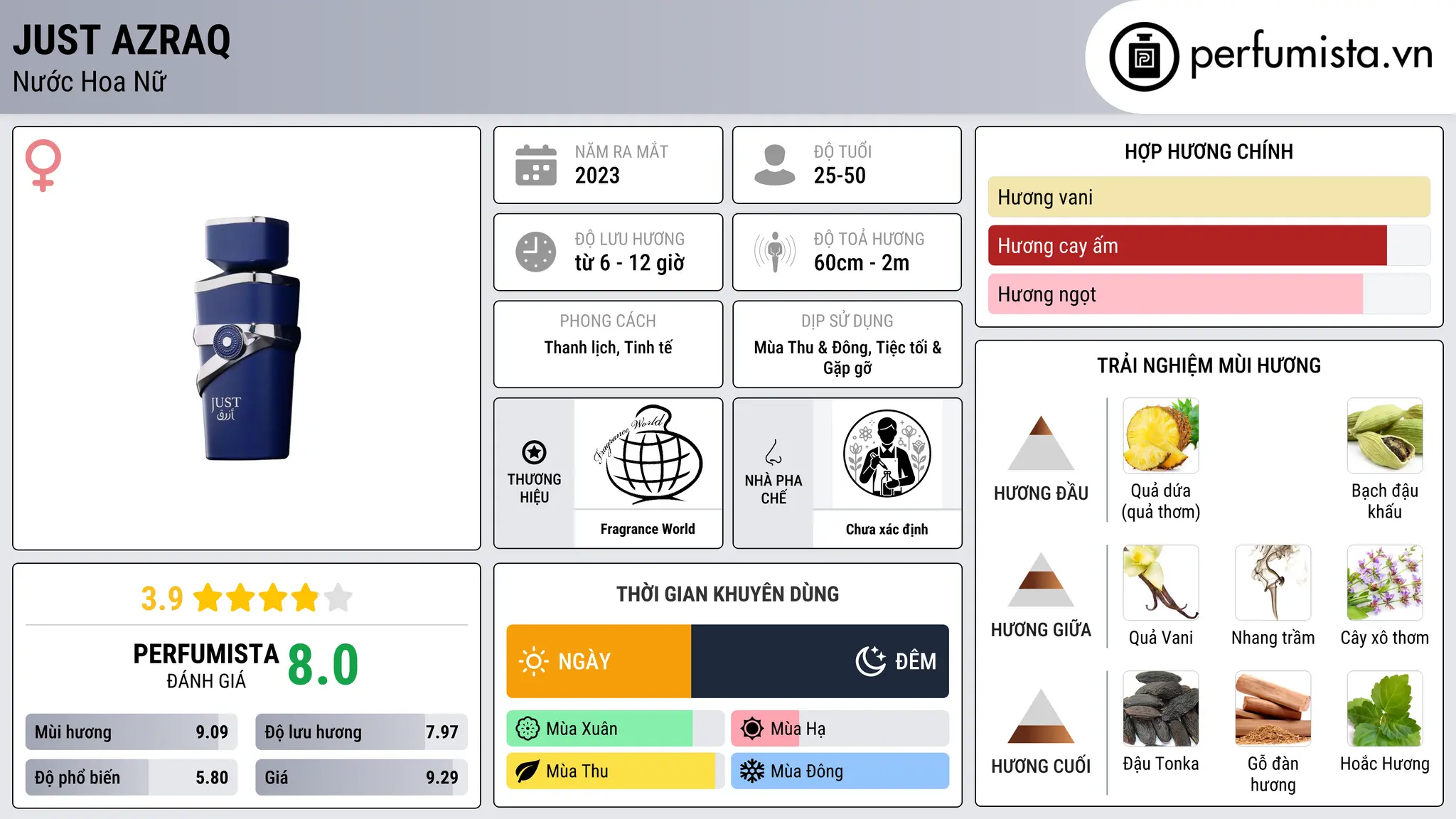Click the Thời gian khuyên dùng heading

[727, 594]
